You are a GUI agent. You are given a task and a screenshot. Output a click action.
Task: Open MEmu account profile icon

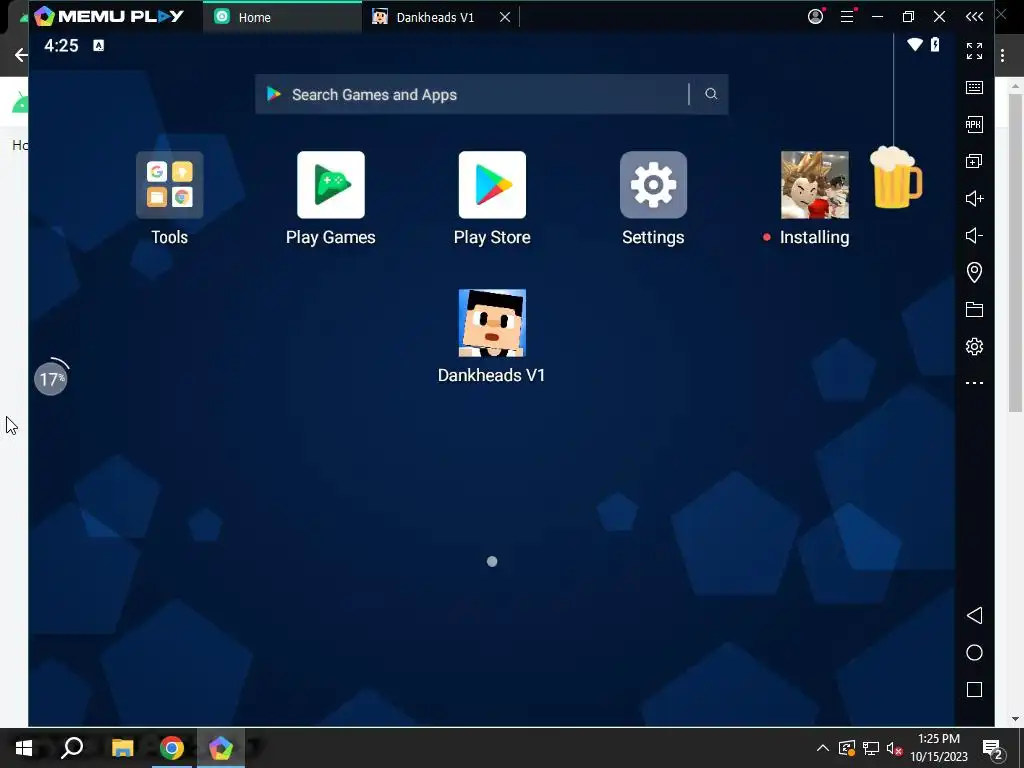[815, 16]
